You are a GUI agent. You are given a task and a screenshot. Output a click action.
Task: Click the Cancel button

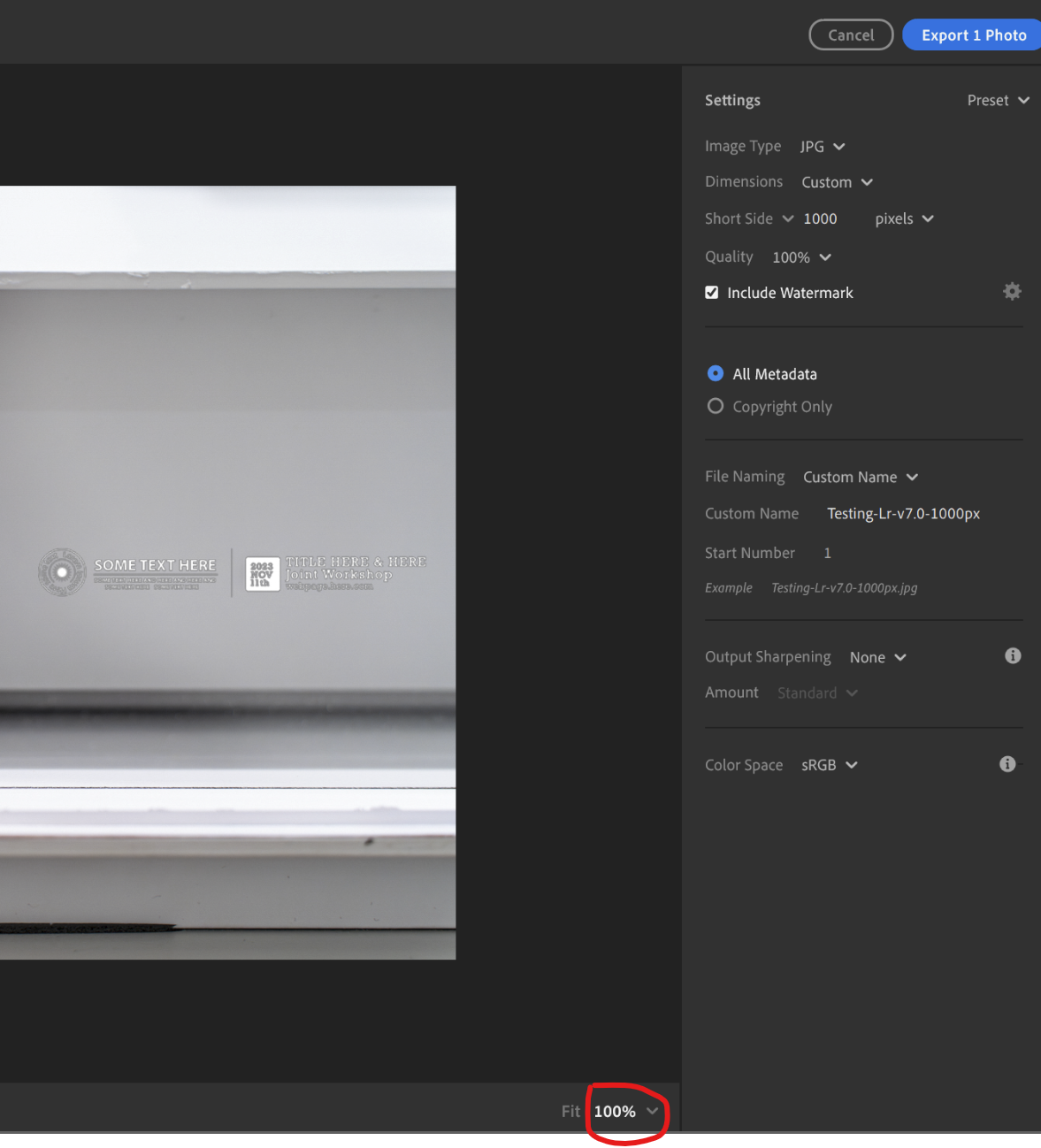click(850, 34)
